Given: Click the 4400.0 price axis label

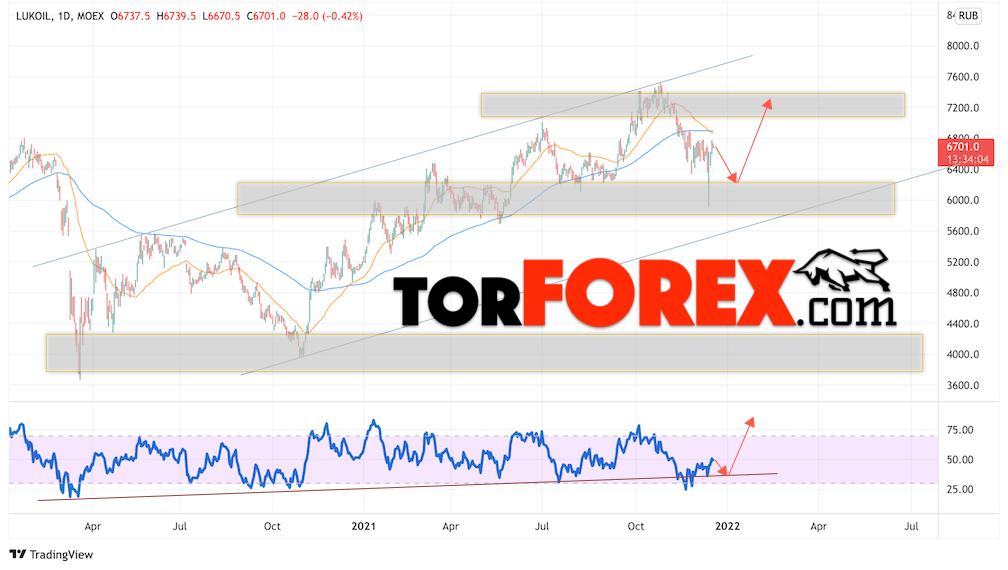Looking at the screenshot, I should click(x=962, y=324).
